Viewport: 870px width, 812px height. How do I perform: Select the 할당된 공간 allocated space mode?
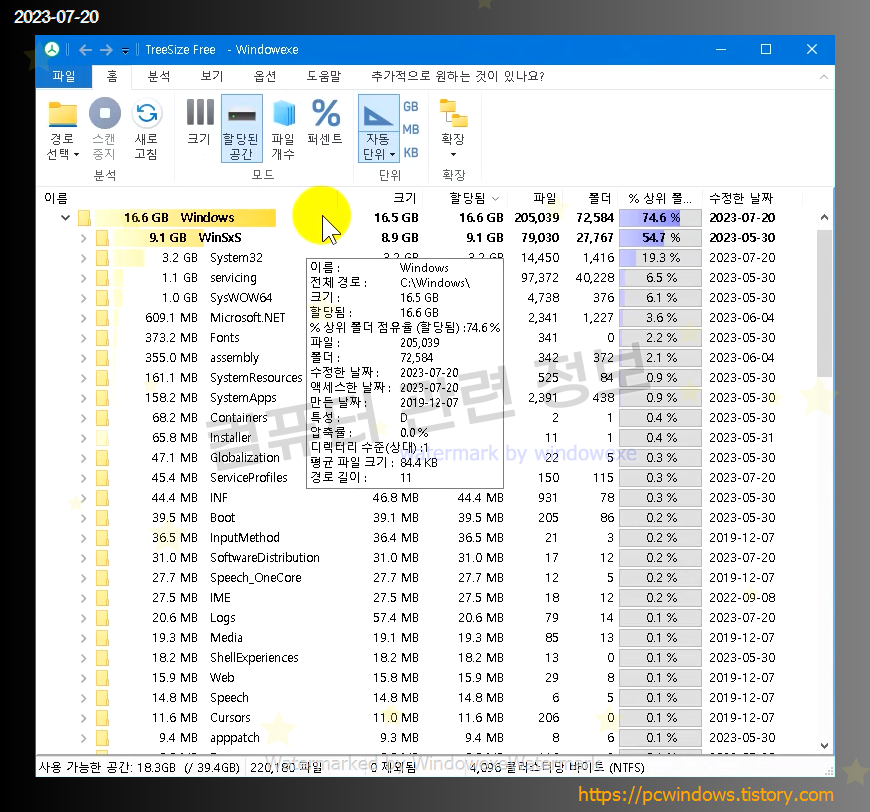[241, 129]
